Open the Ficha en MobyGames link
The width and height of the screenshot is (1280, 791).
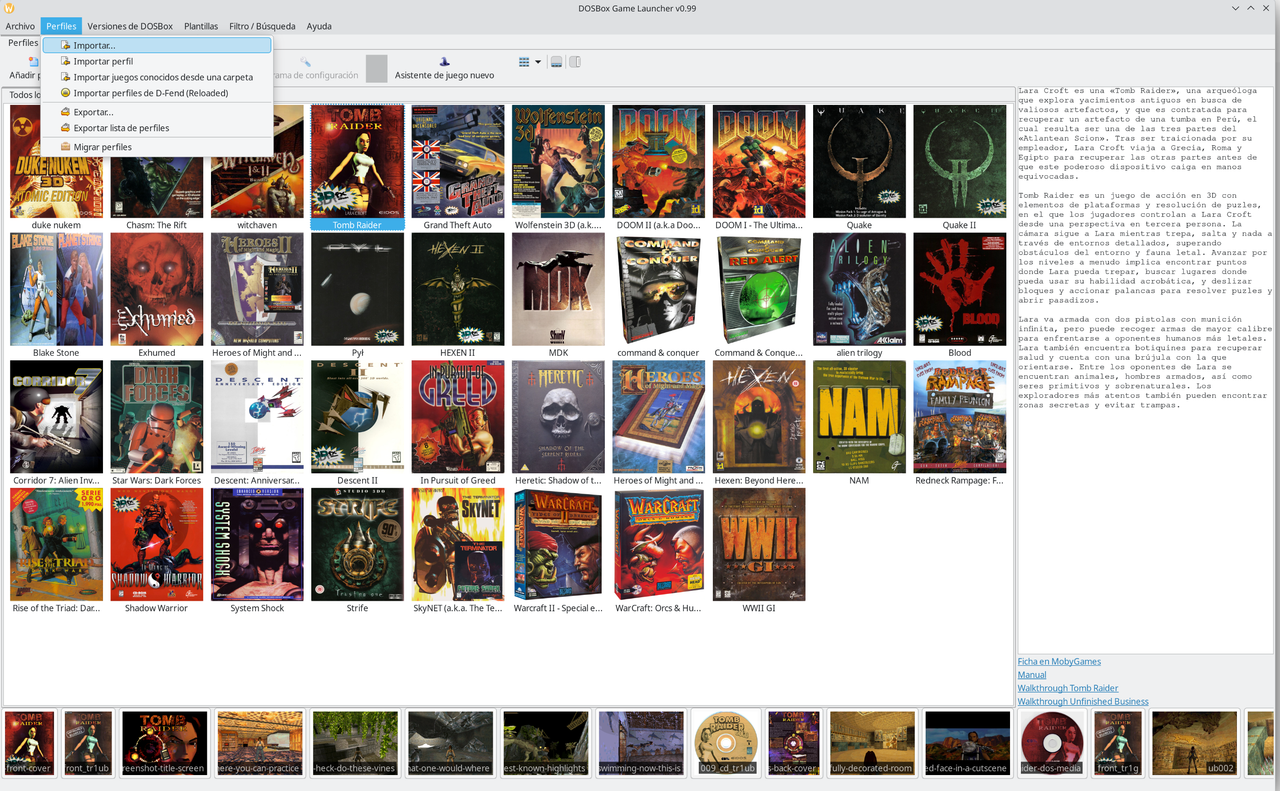tap(1059, 662)
